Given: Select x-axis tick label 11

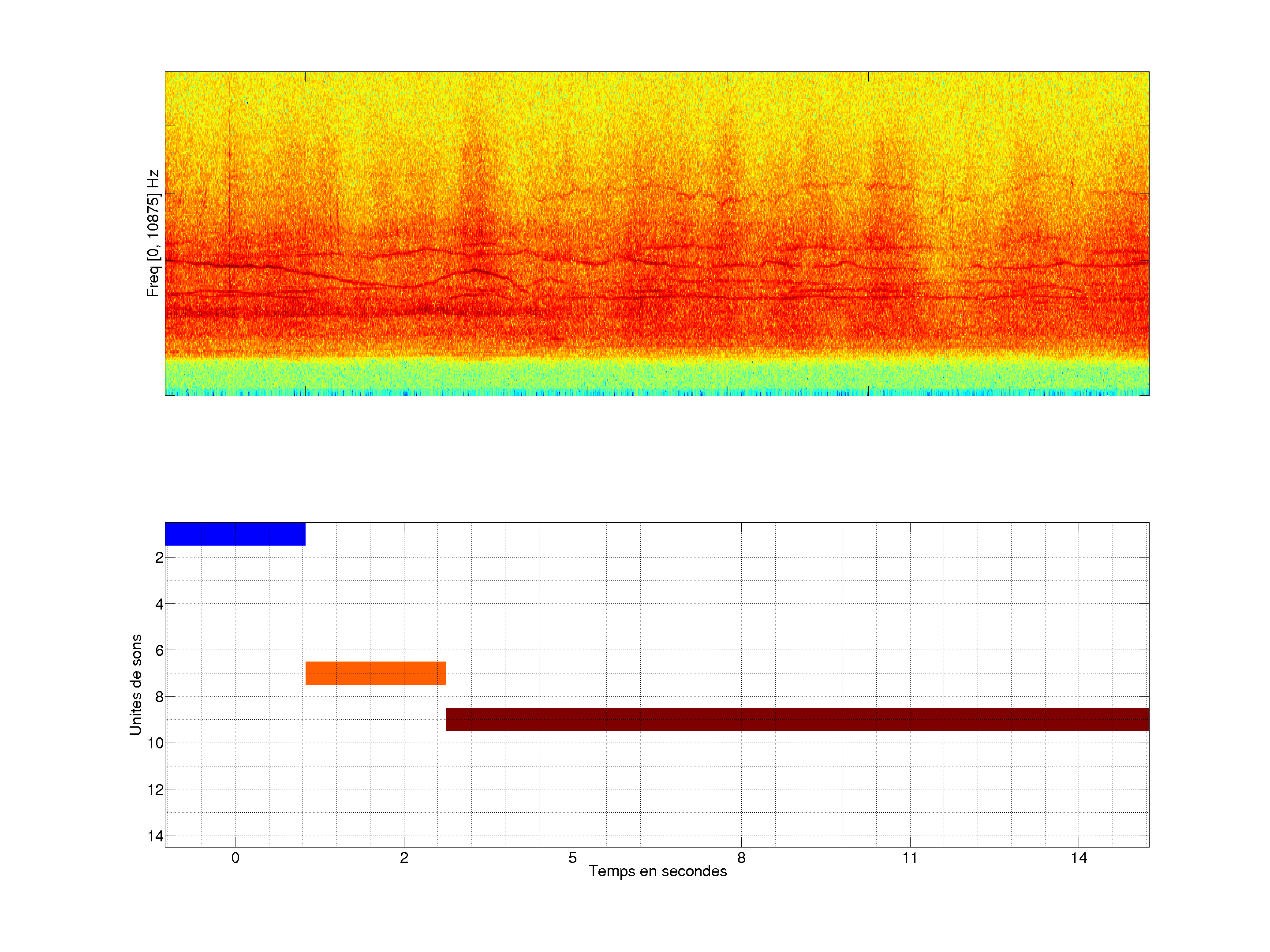Looking at the screenshot, I should point(910,858).
